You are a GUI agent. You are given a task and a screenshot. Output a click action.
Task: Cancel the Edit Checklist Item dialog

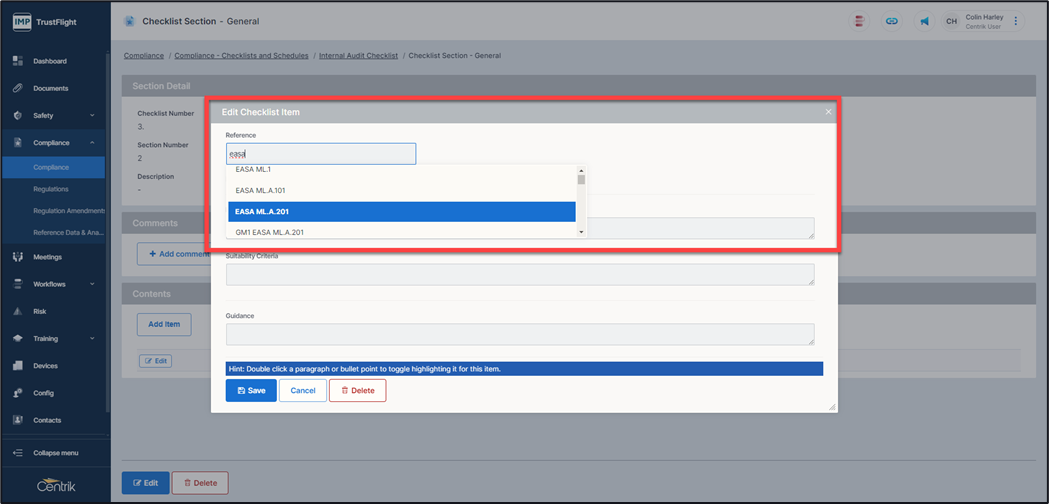point(303,390)
